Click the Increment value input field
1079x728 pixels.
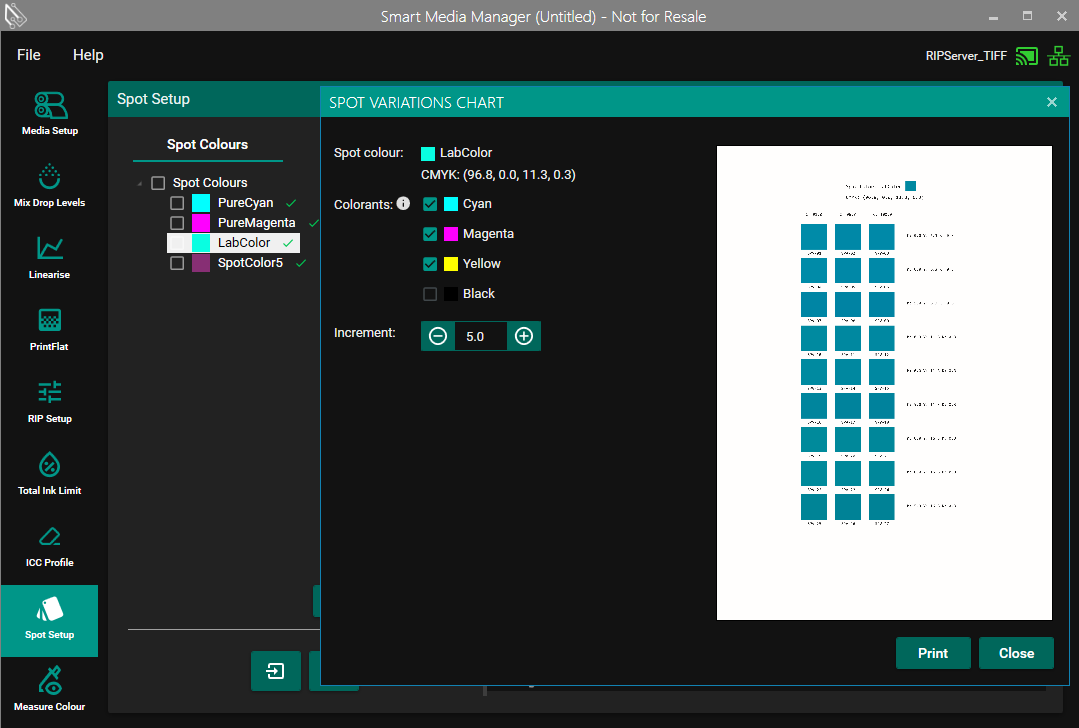tap(480, 336)
